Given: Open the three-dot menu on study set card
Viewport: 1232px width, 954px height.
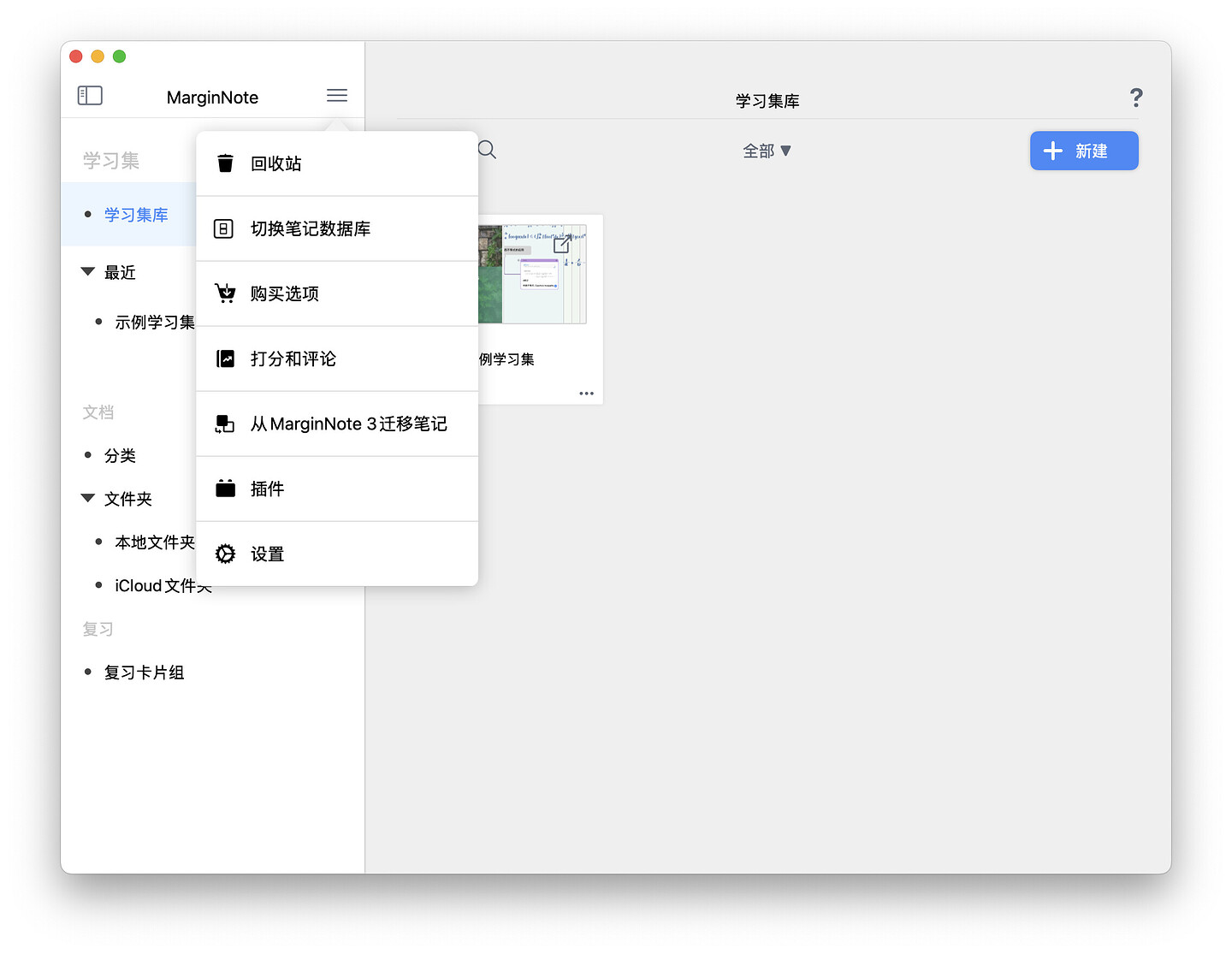Looking at the screenshot, I should [586, 394].
